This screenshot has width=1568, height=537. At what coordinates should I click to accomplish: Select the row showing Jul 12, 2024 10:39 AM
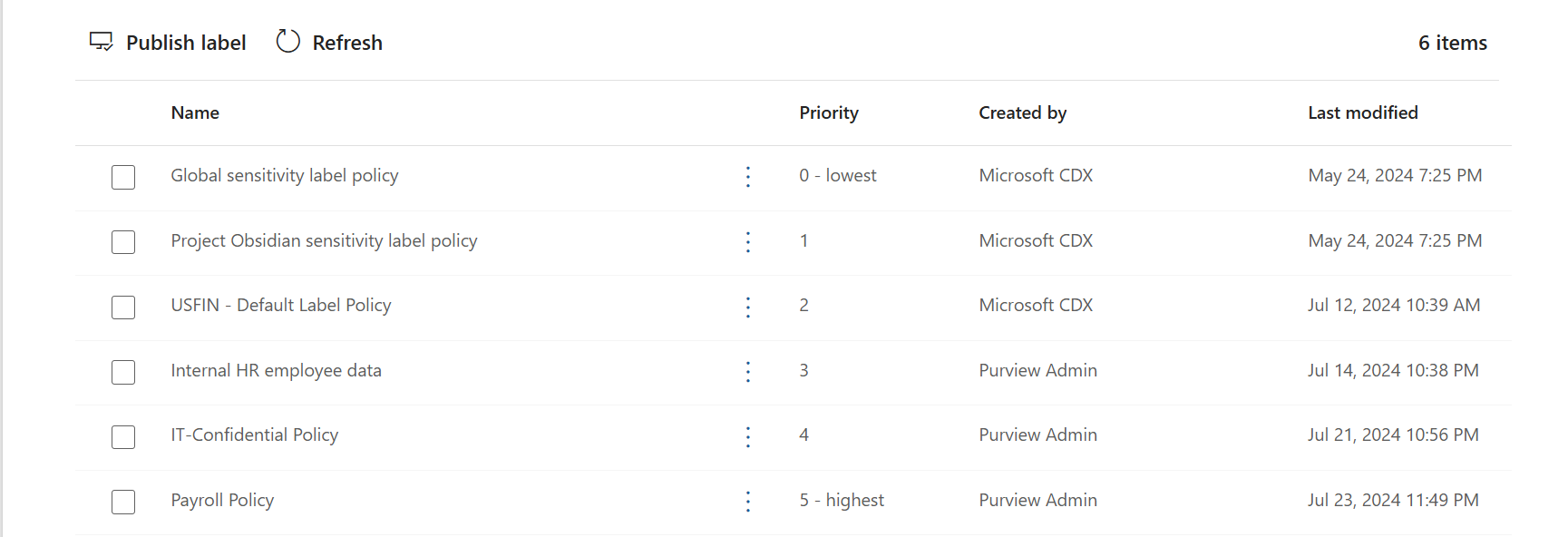pyautogui.click(x=1393, y=305)
